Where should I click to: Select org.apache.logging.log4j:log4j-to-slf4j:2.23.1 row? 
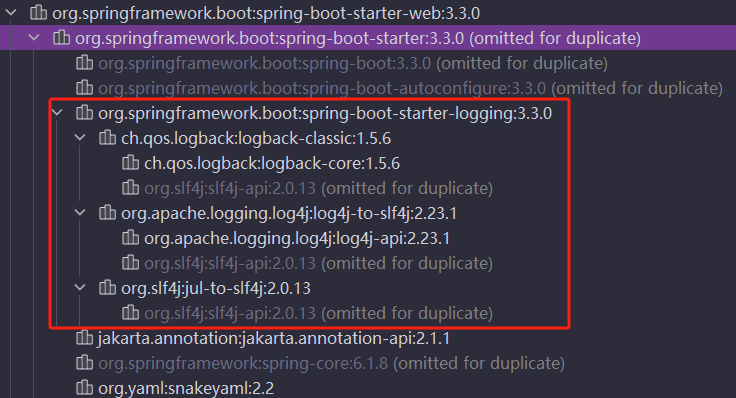[289, 213]
